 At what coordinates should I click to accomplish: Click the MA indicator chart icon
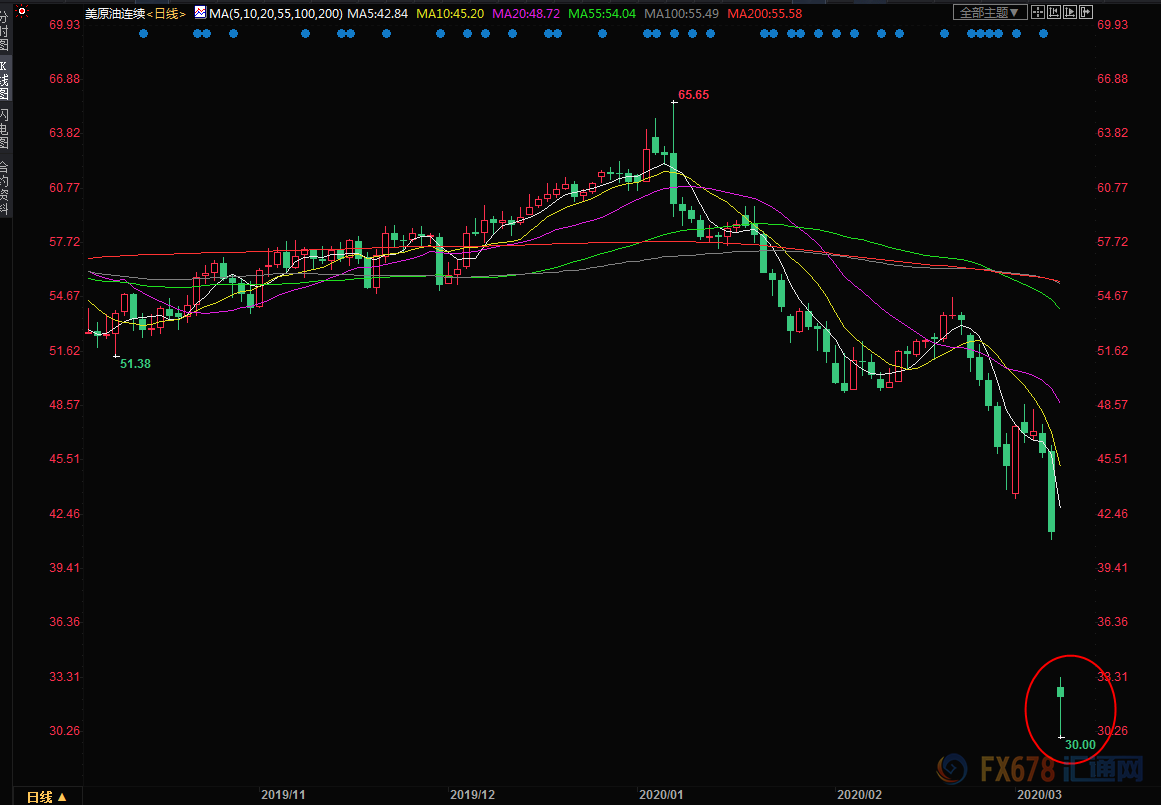point(199,14)
